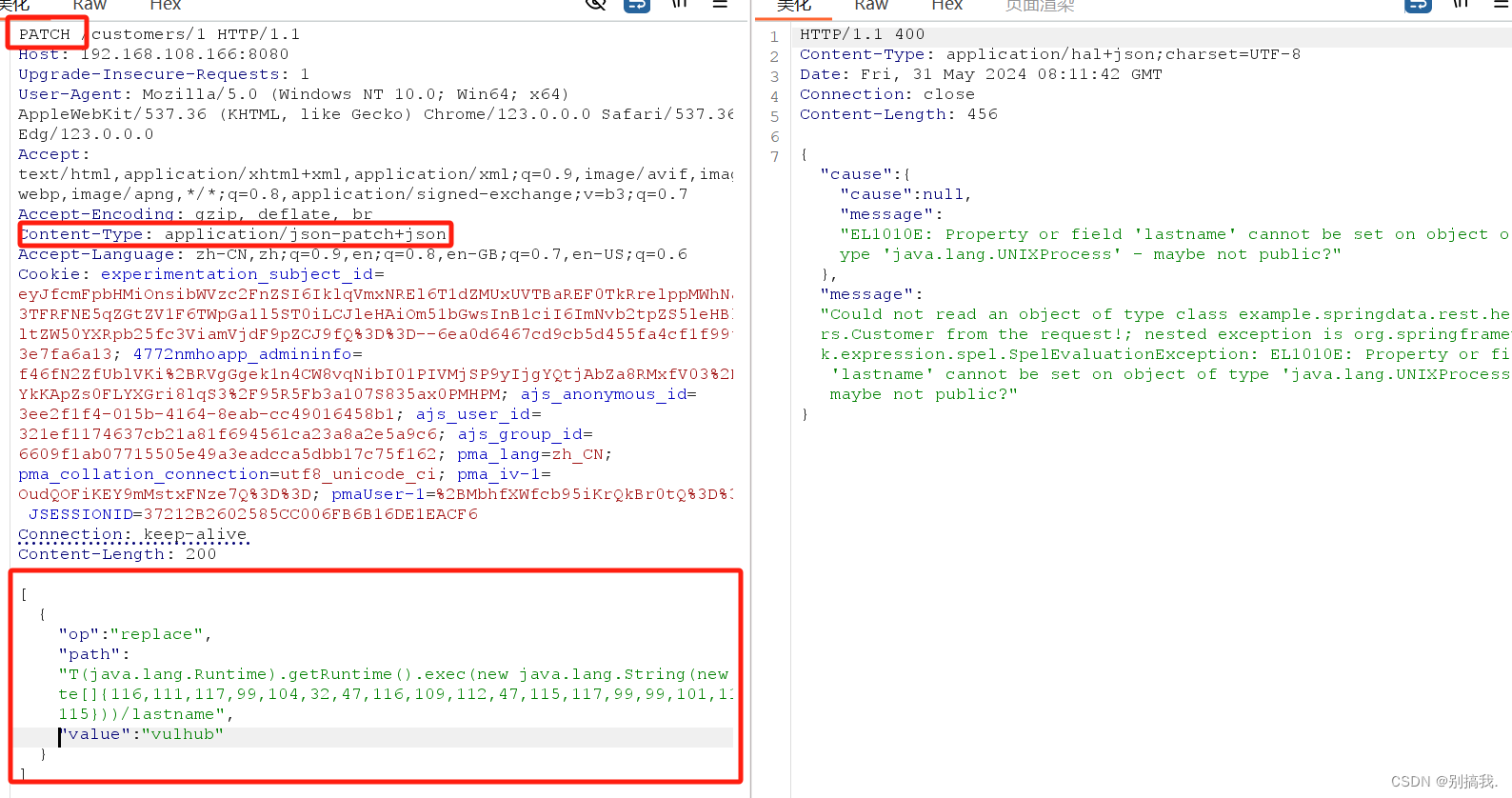
Task: Click the ajs_group_id cookie name
Action: (x=520, y=434)
